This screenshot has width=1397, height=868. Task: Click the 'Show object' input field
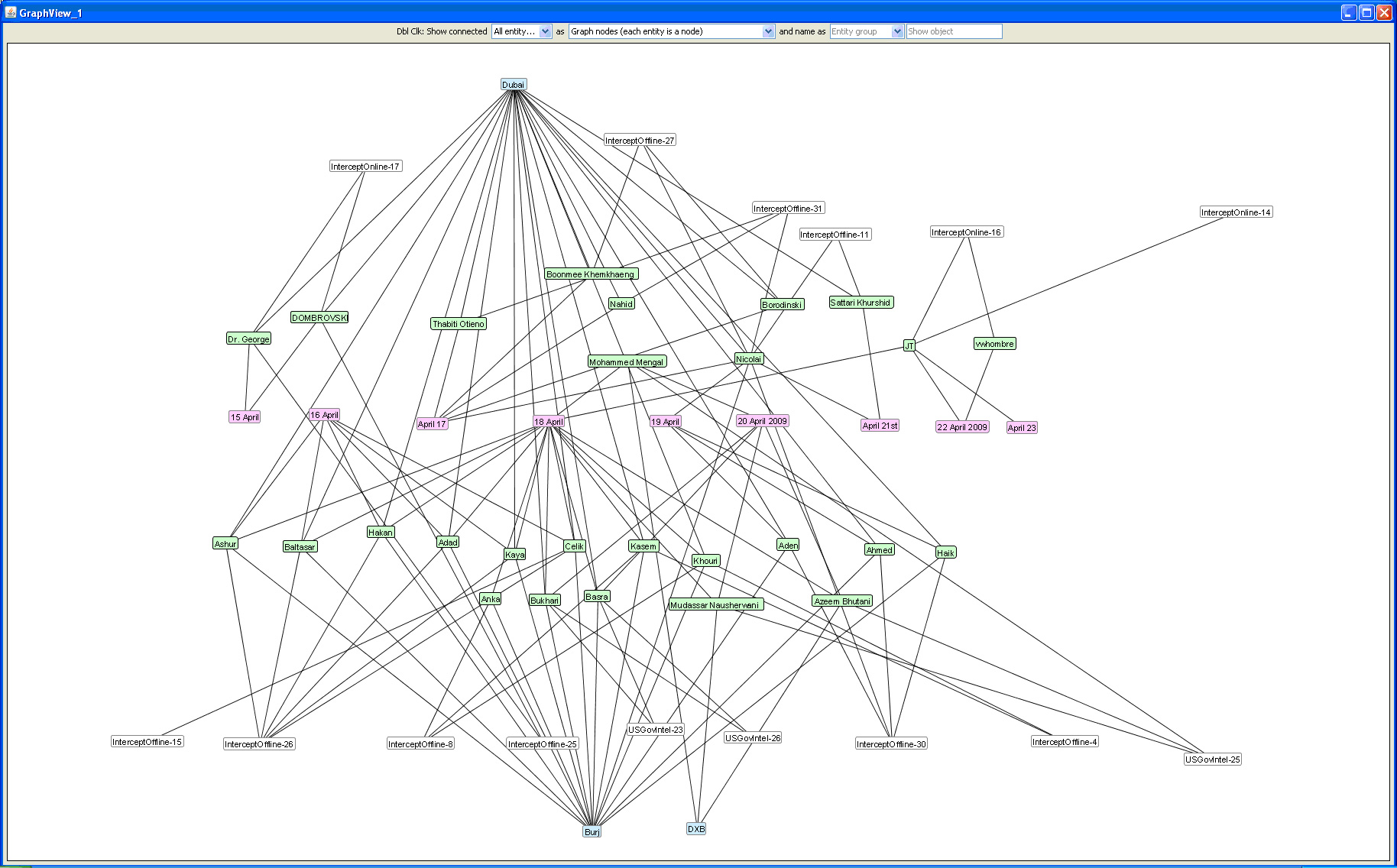tap(954, 31)
